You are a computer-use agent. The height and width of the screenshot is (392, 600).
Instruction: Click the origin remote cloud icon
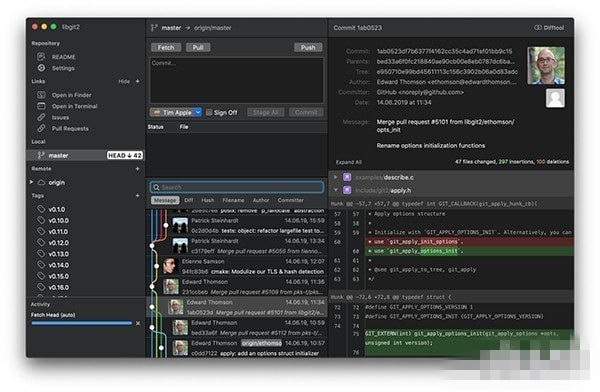(41, 182)
